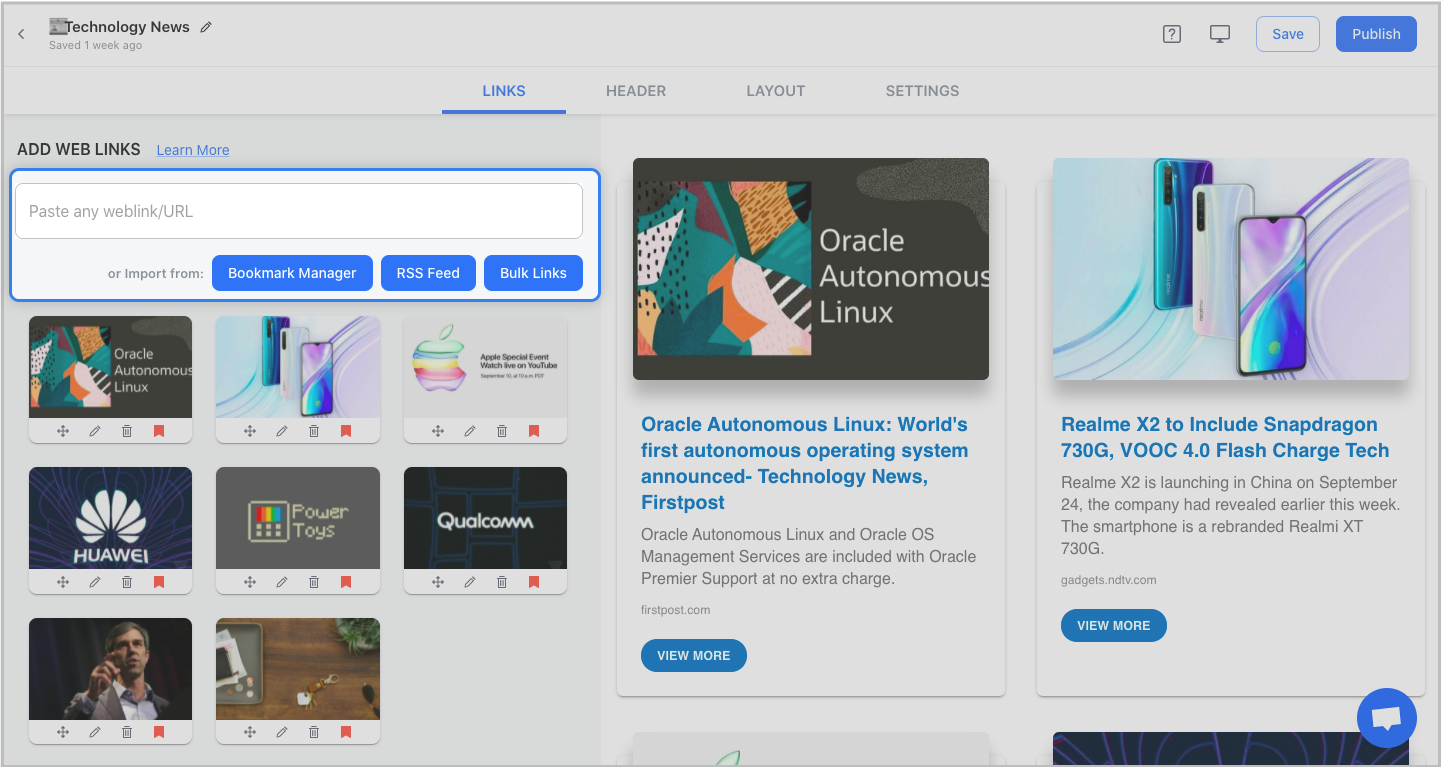1442x767 pixels.
Task: Edit the PowerToys card
Action: coord(282,582)
